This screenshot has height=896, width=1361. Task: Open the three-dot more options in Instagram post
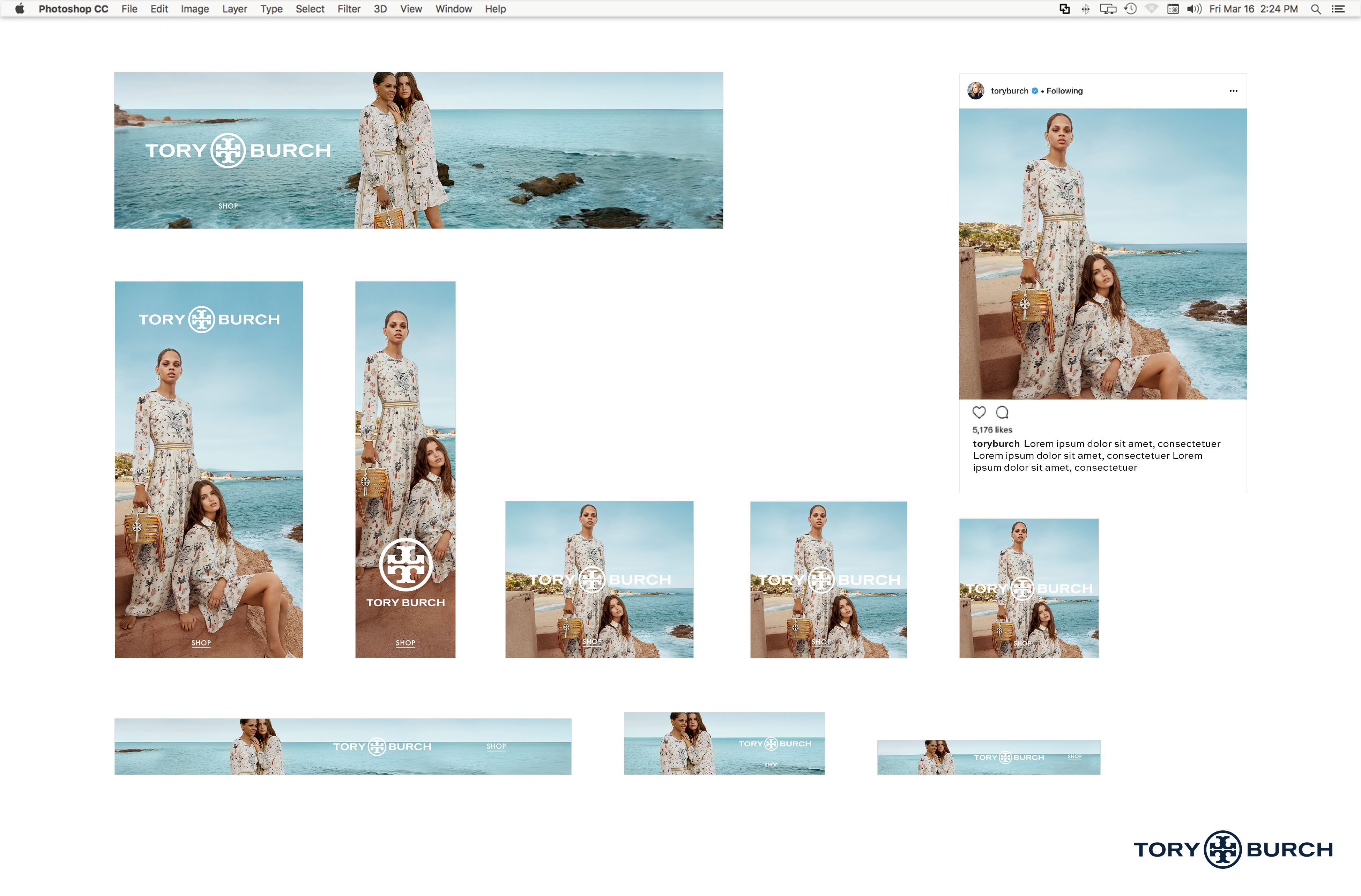(x=1234, y=91)
